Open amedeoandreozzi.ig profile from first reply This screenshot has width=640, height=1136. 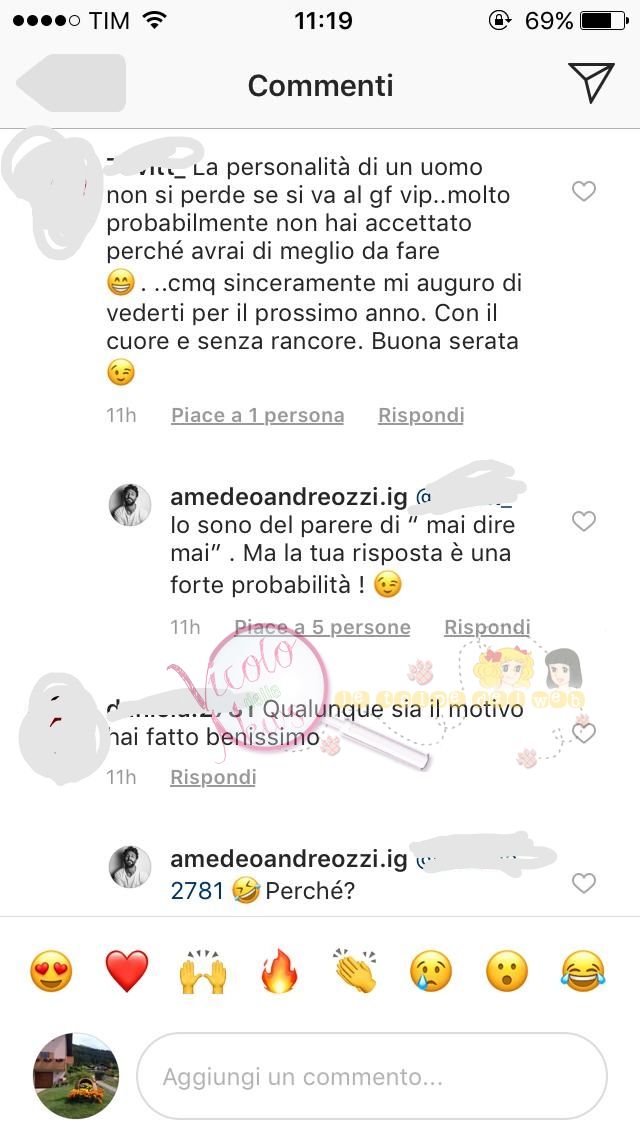288,497
